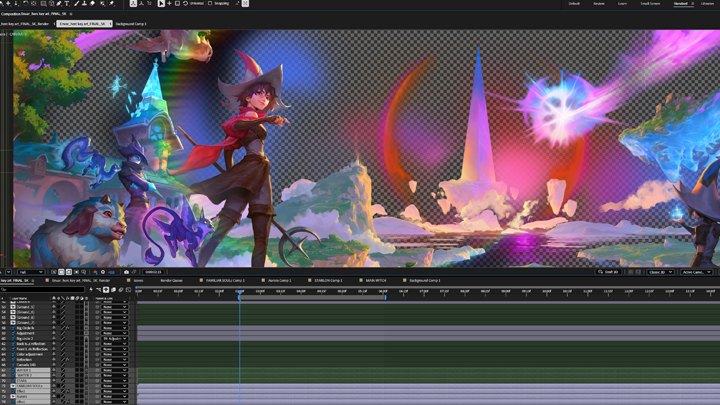Image resolution: width=720 pixels, height=405 pixels.
Task: Click the Hide Shy Layers icon
Action: click(x=106, y=289)
